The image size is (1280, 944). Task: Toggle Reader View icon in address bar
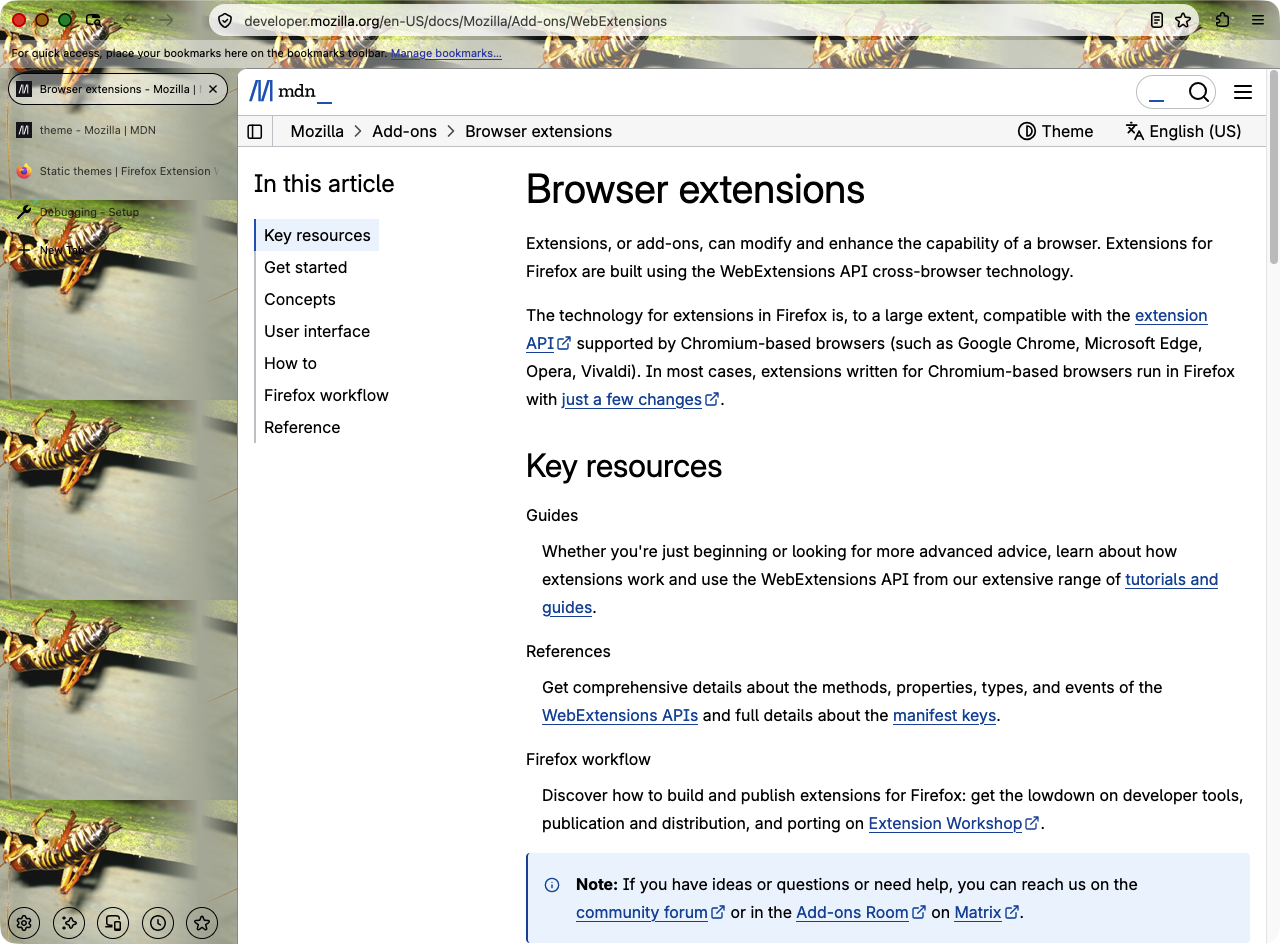pyautogui.click(x=1157, y=20)
